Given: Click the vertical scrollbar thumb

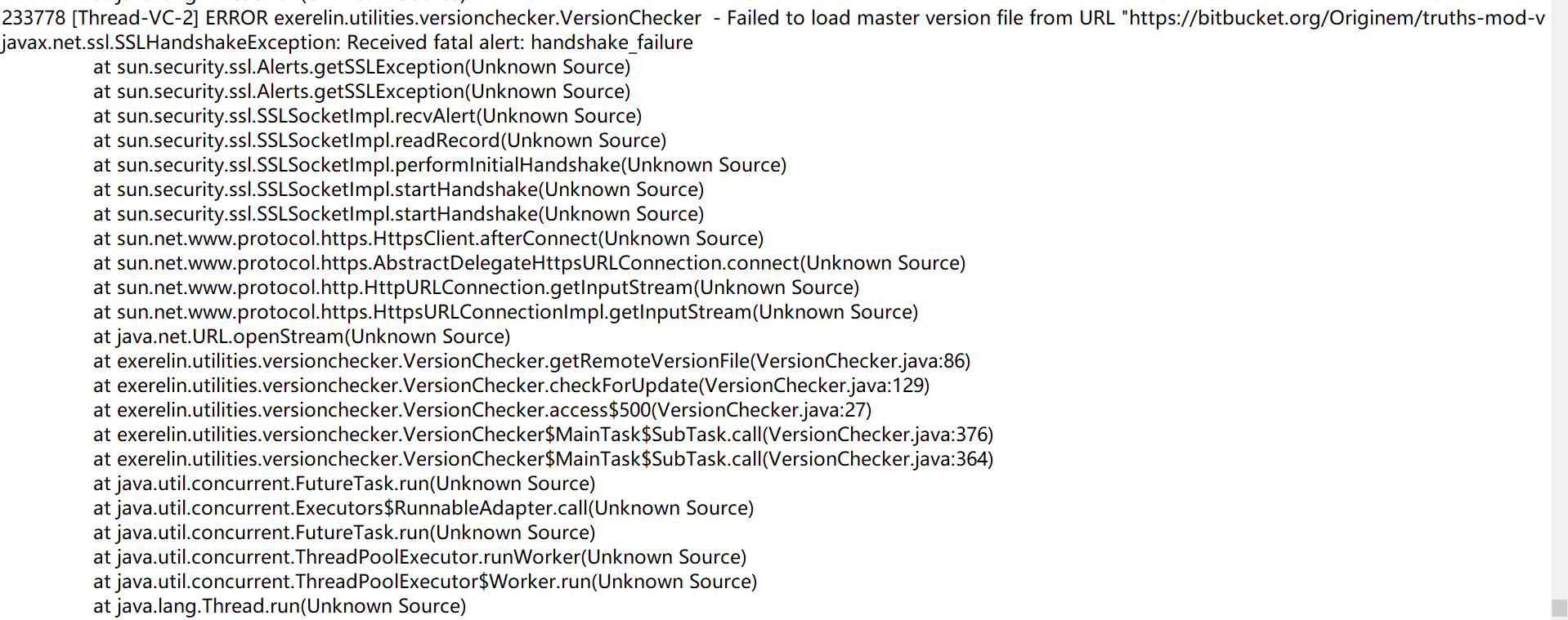Looking at the screenshot, I should coord(1559,609).
